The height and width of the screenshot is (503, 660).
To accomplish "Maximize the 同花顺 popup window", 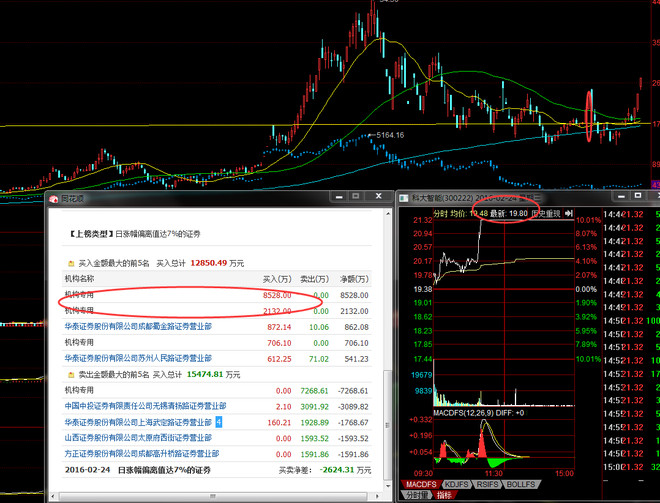I will tap(356, 197).
